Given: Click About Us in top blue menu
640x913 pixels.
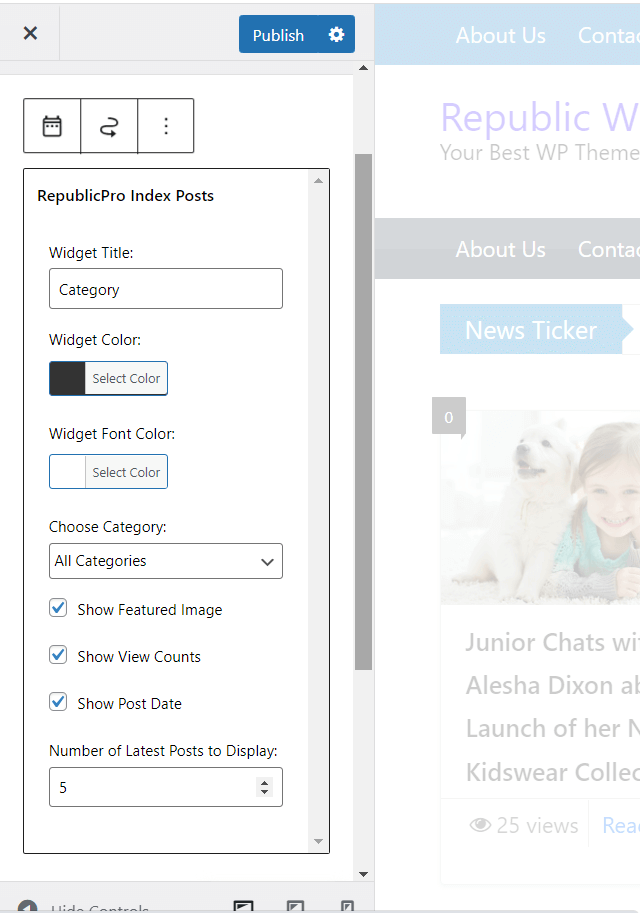Looking at the screenshot, I should (x=501, y=36).
